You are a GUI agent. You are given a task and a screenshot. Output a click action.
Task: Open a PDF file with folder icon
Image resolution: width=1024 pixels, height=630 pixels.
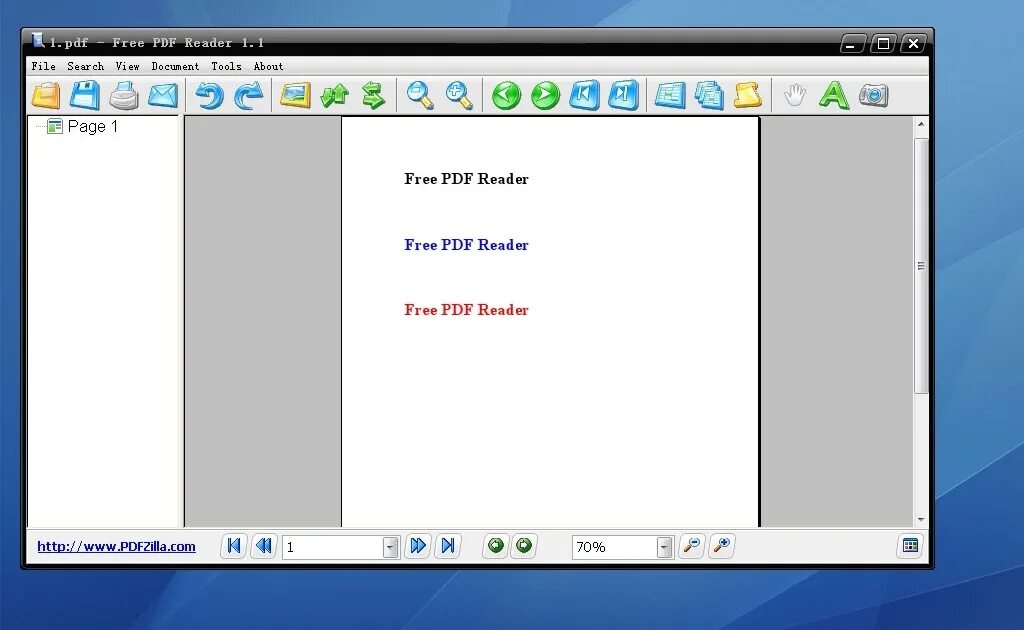click(x=46, y=95)
